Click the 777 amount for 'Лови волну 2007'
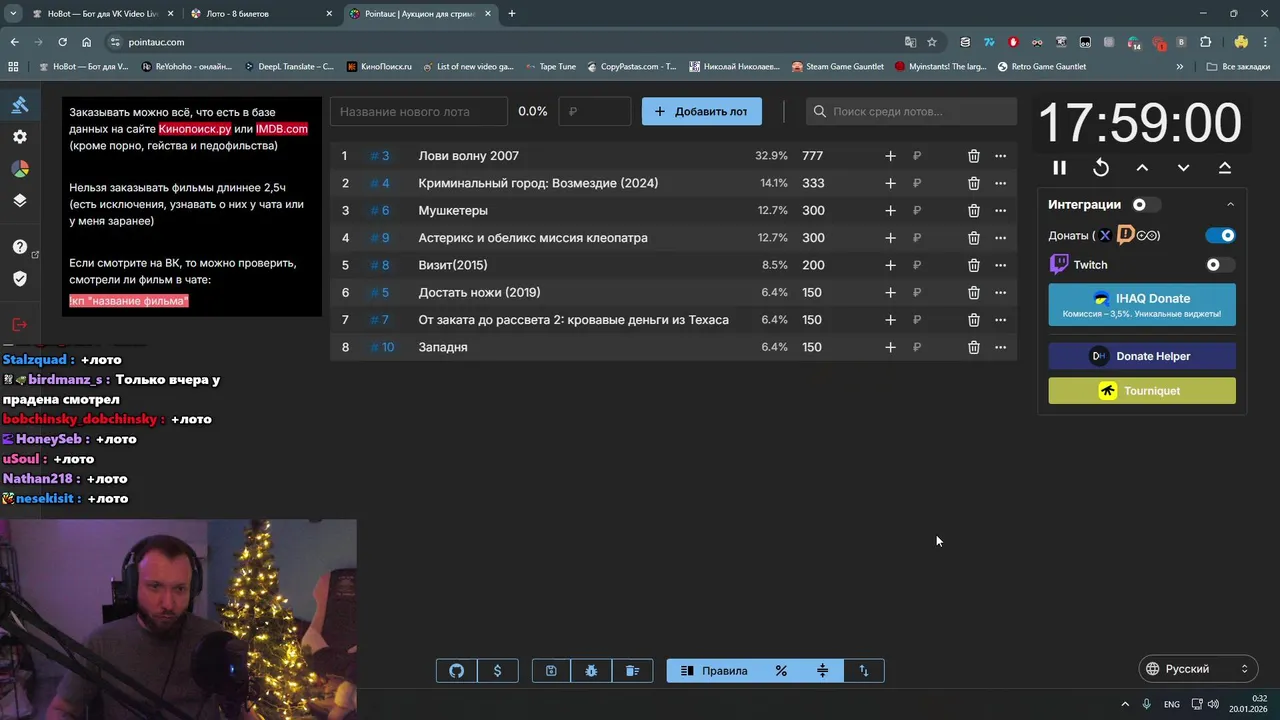The image size is (1280, 720). click(812, 156)
